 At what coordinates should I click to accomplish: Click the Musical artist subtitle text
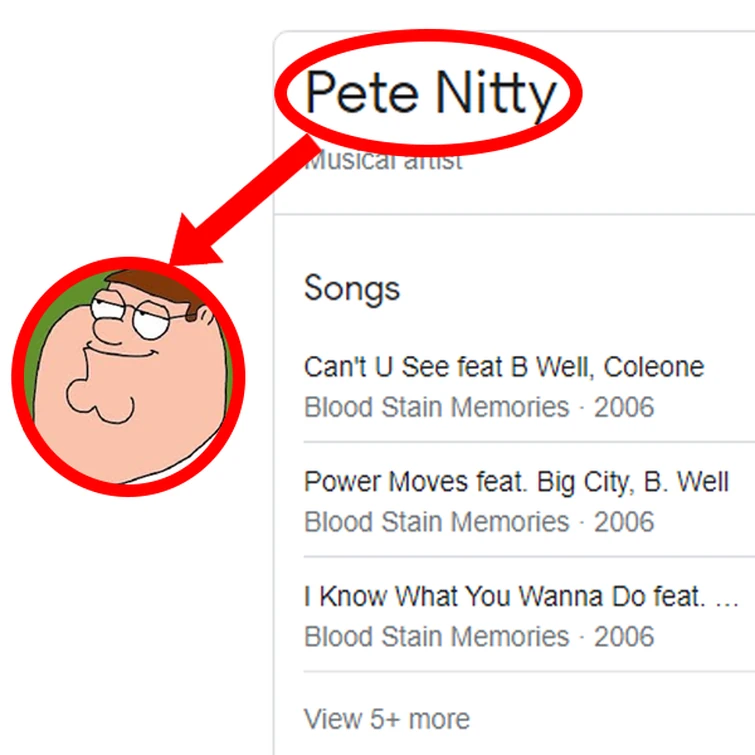384,161
